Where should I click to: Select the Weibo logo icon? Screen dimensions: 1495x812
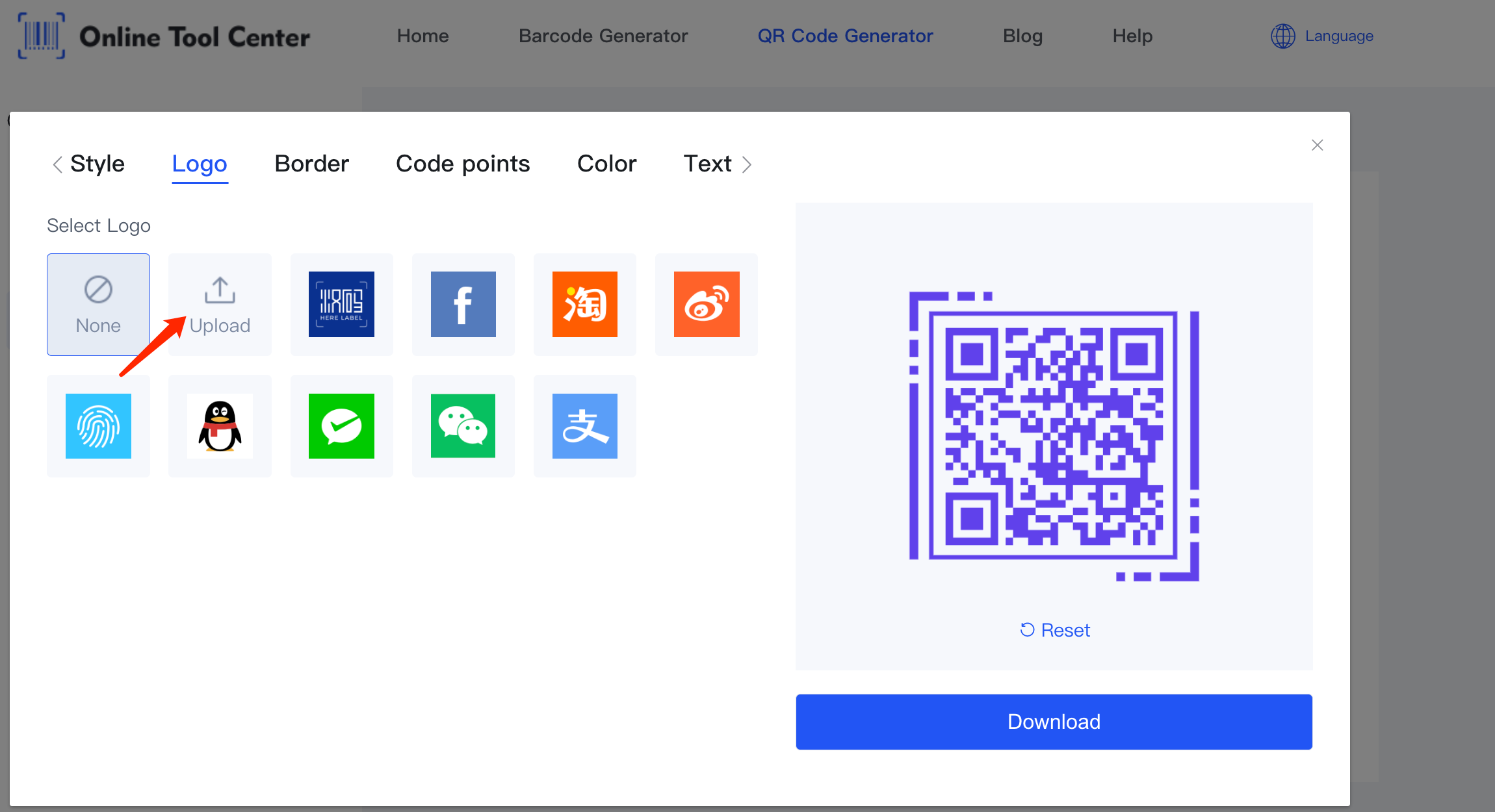click(x=707, y=303)
